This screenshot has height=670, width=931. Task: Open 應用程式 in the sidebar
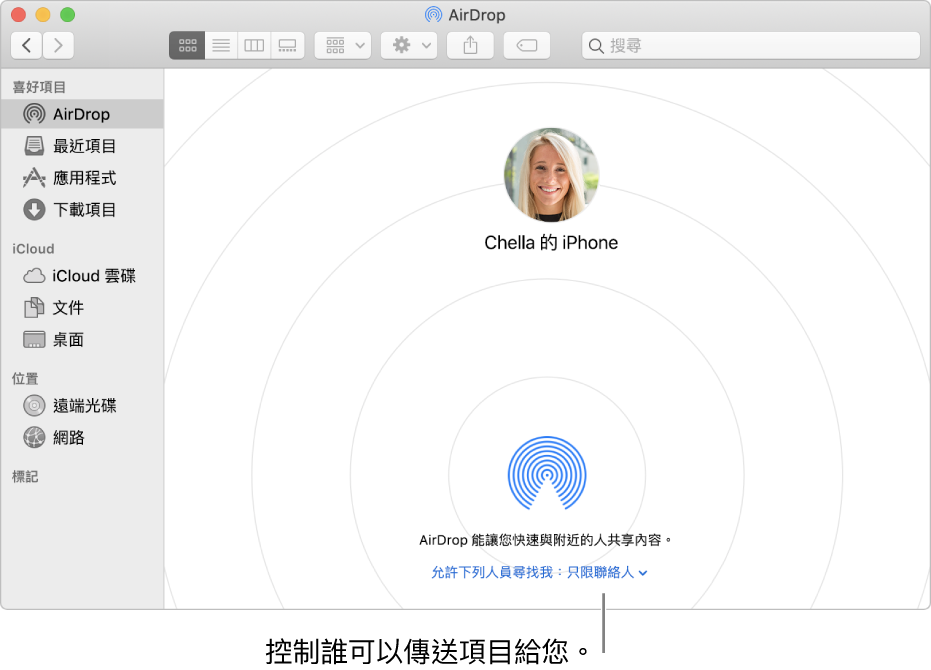click(x=82, y=178)
